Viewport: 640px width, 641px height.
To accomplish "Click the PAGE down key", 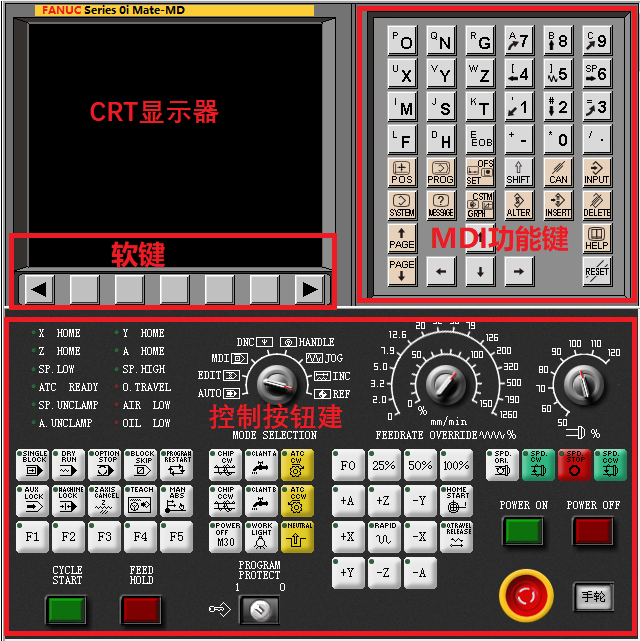I will click(402, 271).
